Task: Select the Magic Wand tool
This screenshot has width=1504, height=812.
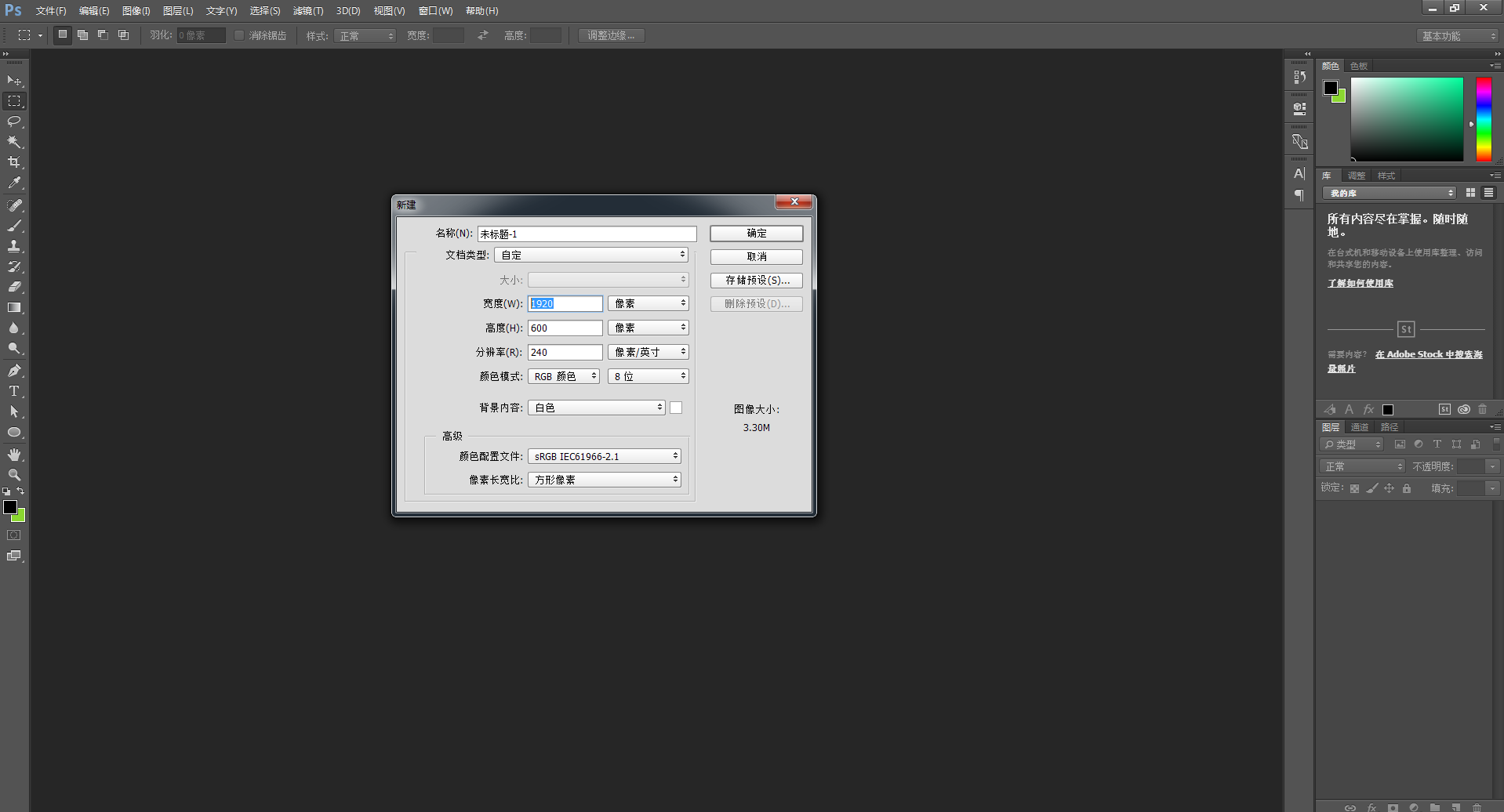Action: pos(14,142)
